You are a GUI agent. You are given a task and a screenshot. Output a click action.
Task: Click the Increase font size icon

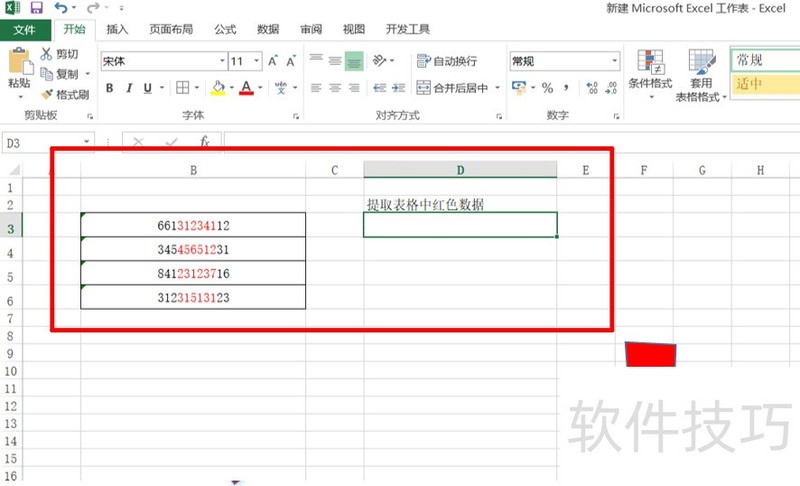click(273, 61)
